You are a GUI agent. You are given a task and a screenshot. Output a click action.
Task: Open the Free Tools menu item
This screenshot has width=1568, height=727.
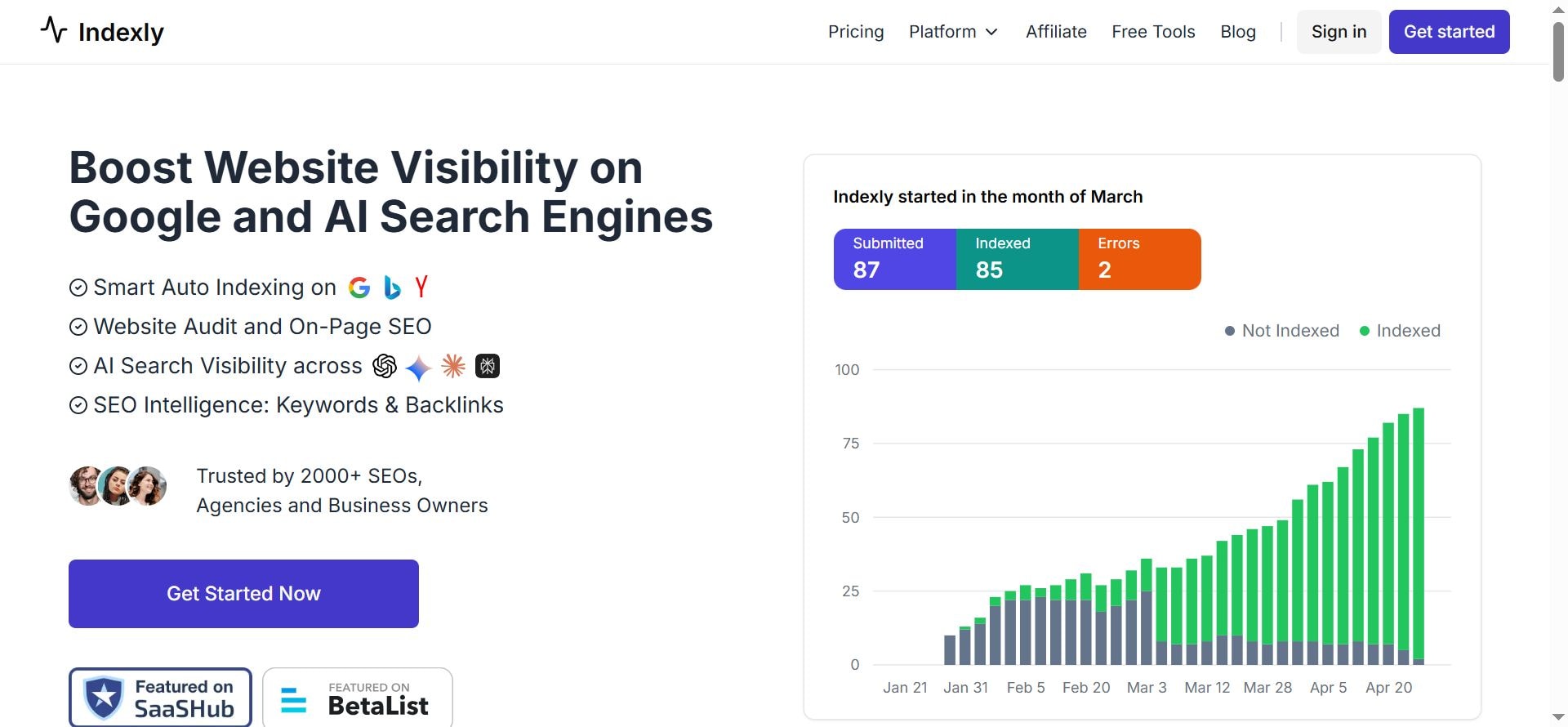click(x=1153, y=32)
